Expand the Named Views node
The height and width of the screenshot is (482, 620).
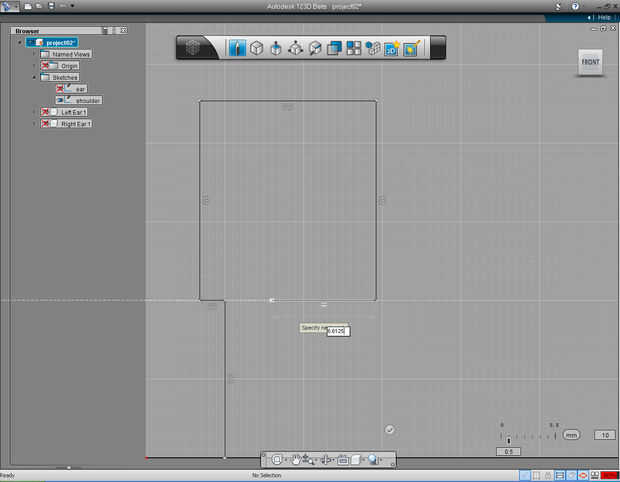click(x=34, y=54)
